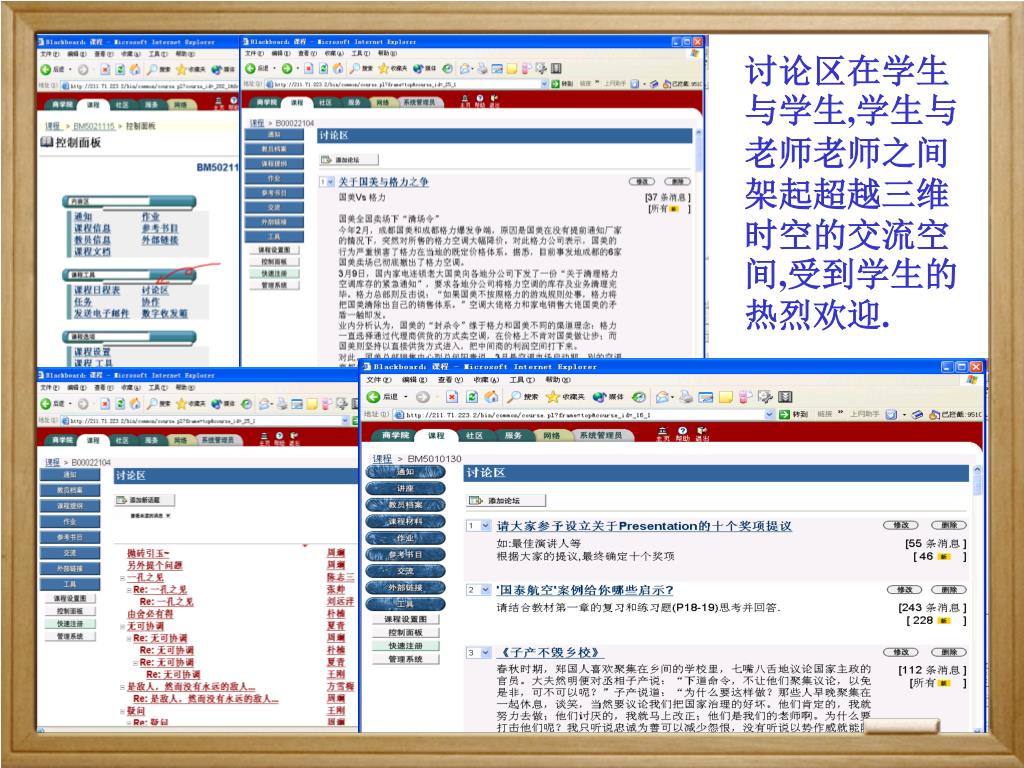1024x768 pixels.
Task: Collapse the 一孔之见 thread
Action: (x=122, y=578)
